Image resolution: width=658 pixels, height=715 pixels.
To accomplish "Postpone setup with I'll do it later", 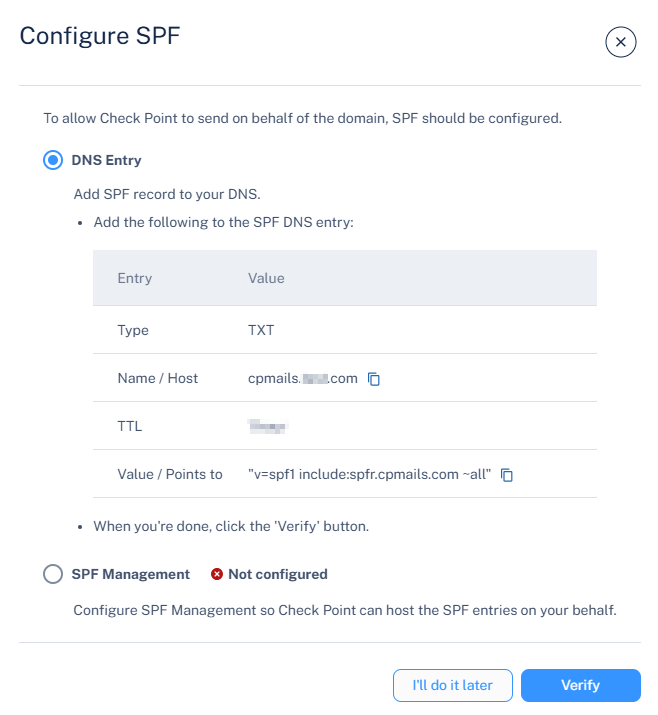I will (x=452, y=685).
